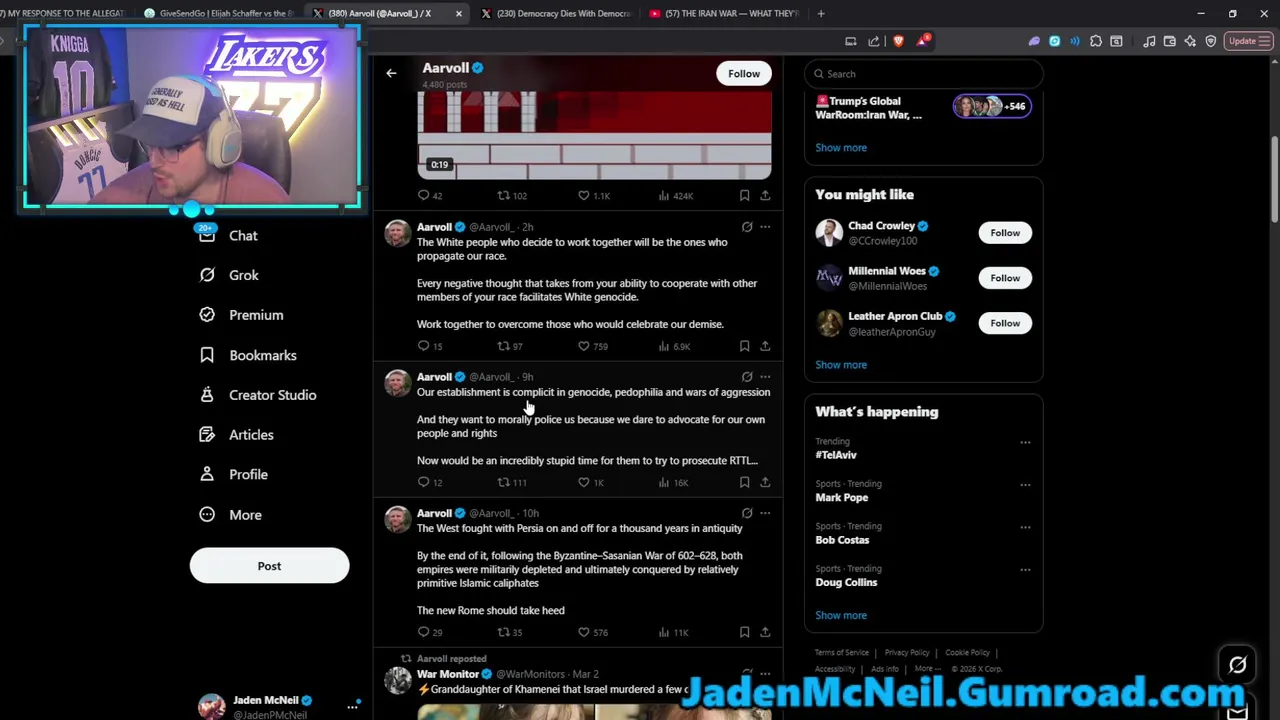The image size is (1280, 720).
Task: Repost the 'White people who decide' post
Action: (x=504, y=346)
